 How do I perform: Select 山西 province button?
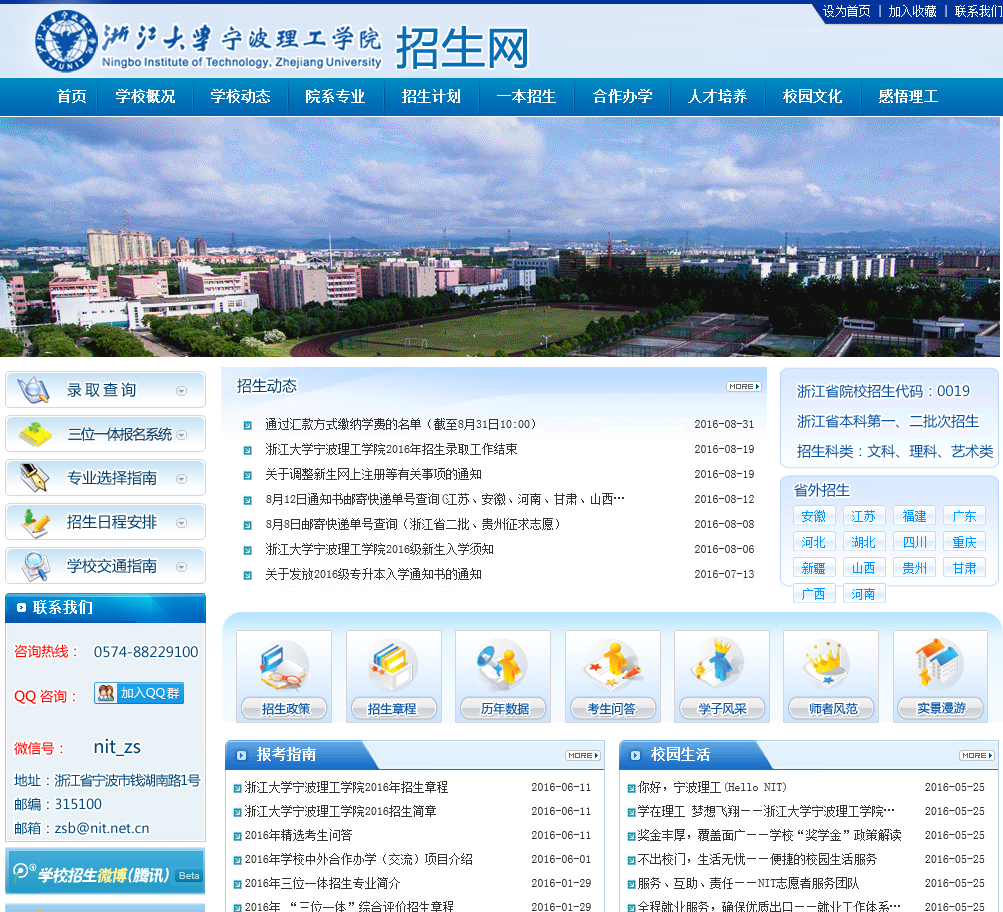tap(864, 568)
